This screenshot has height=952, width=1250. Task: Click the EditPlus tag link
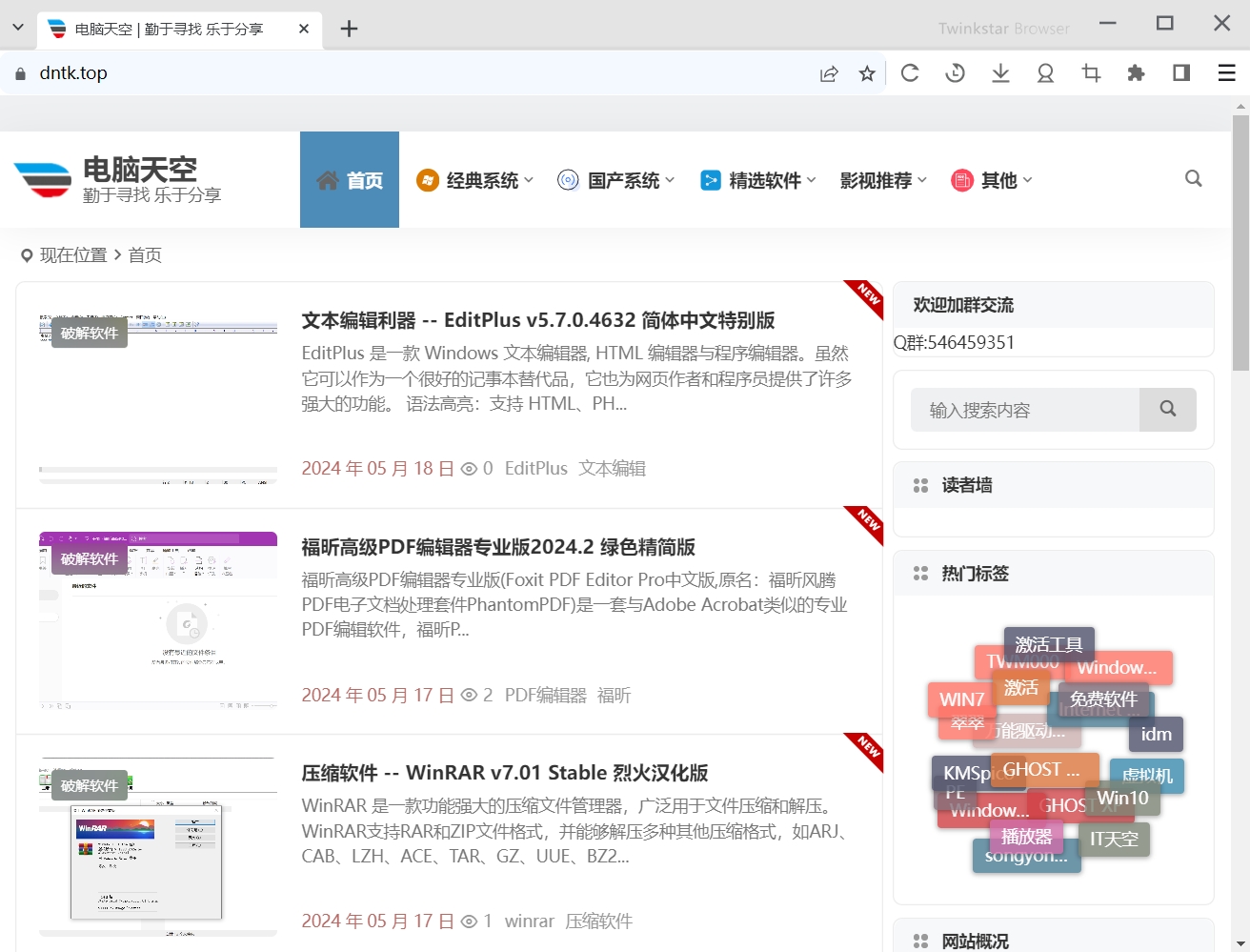[x=536, y=469]
